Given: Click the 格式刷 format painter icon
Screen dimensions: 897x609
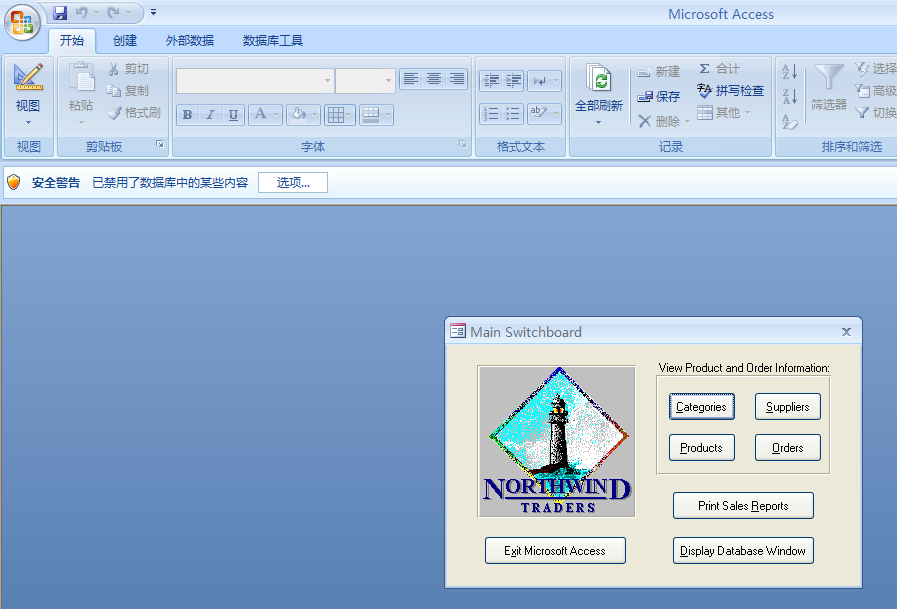Looking at the screenshot, I should point(114,113).
